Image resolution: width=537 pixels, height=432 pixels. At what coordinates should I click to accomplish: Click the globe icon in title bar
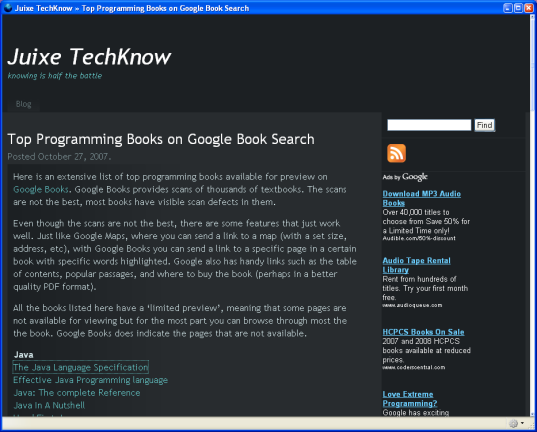point(8,8)
